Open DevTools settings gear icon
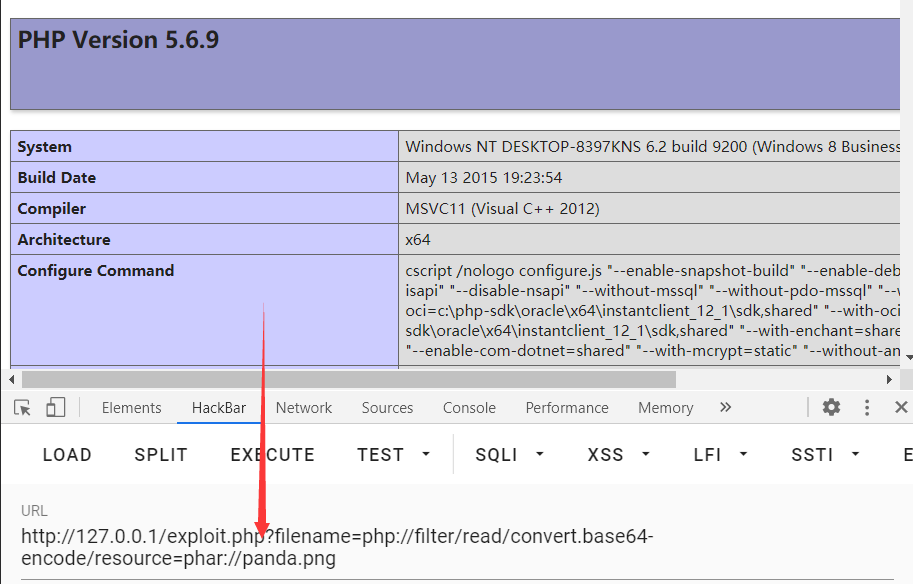The image size is (913, 584). point(831,407)
